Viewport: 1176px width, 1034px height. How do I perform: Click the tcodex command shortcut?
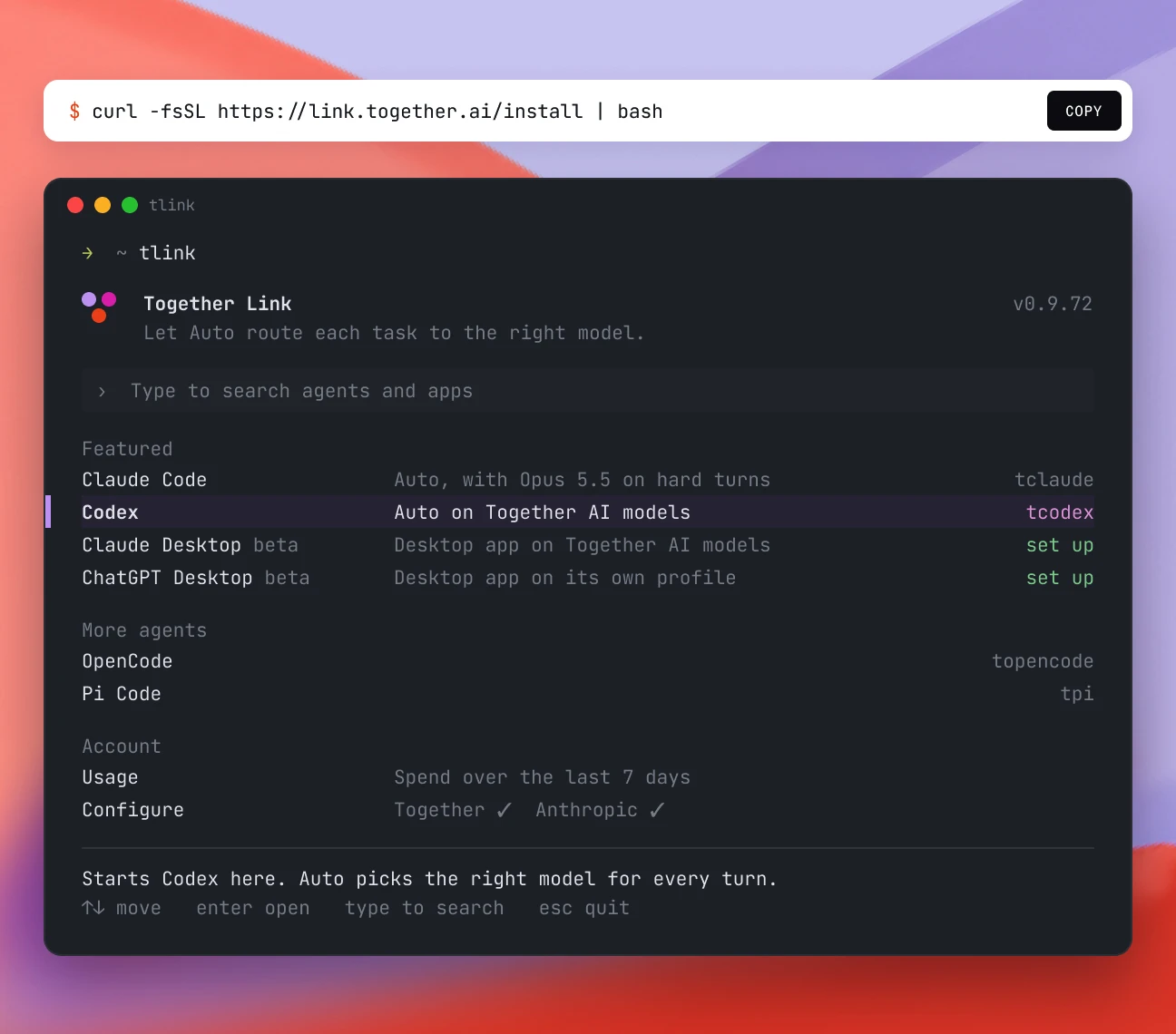click(x=1060, y=512)
